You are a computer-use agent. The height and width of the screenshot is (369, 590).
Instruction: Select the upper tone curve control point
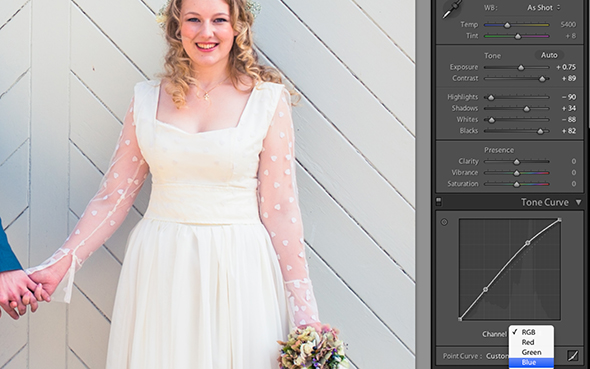tap(528, 243)
